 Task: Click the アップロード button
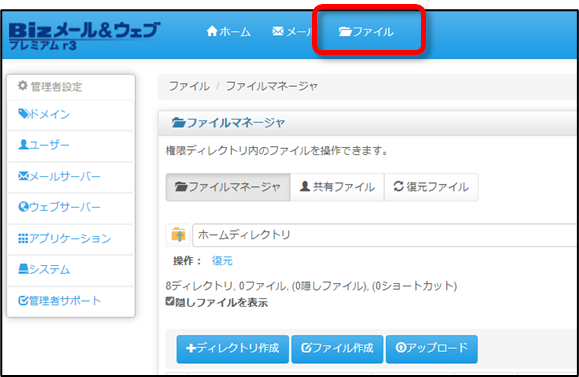[432, 349]
